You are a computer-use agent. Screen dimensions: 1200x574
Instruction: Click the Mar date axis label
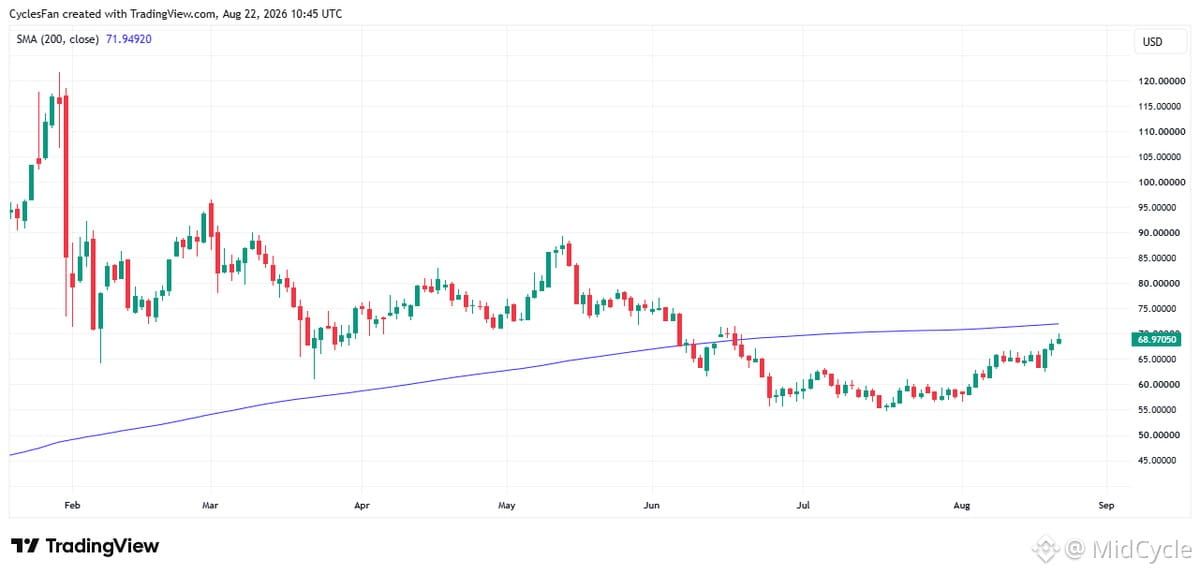click(x=210, y=506)
